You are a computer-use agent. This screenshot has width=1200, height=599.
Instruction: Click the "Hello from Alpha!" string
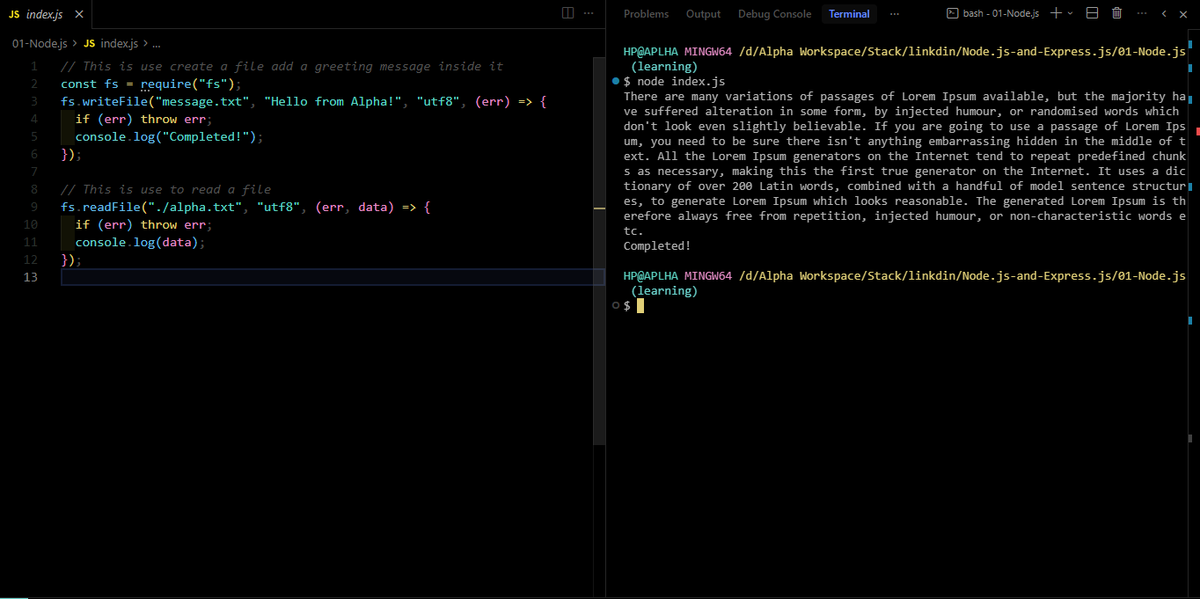coord(335,102)
